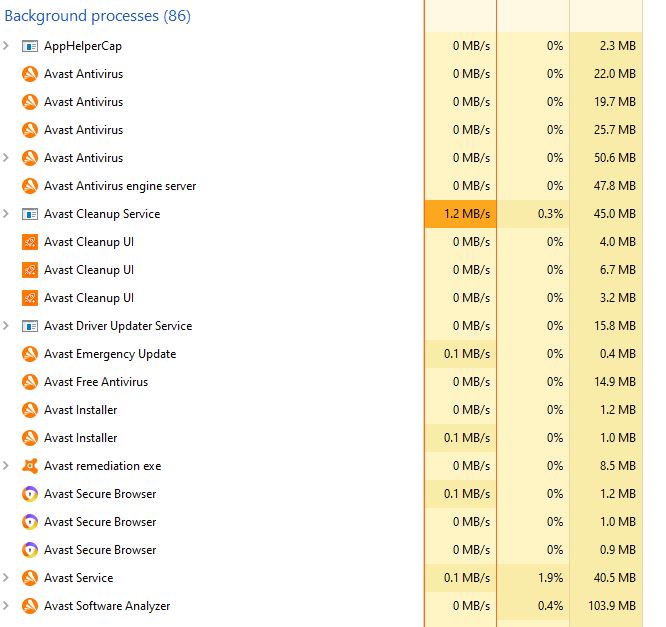The width and height of the screenshot is (666, 627).
Task: Select the AppHelperCap process name
Action: (x=83, y=46)
